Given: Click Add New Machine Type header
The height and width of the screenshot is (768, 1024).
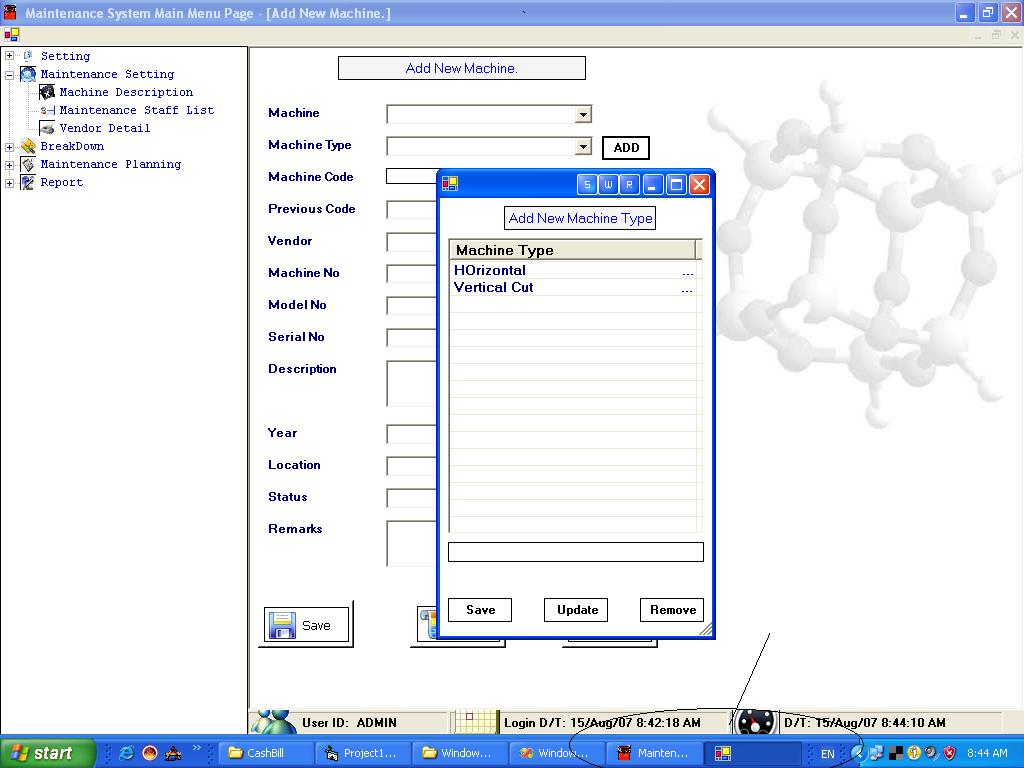Looking at the screenshot, I should [580, 218].
